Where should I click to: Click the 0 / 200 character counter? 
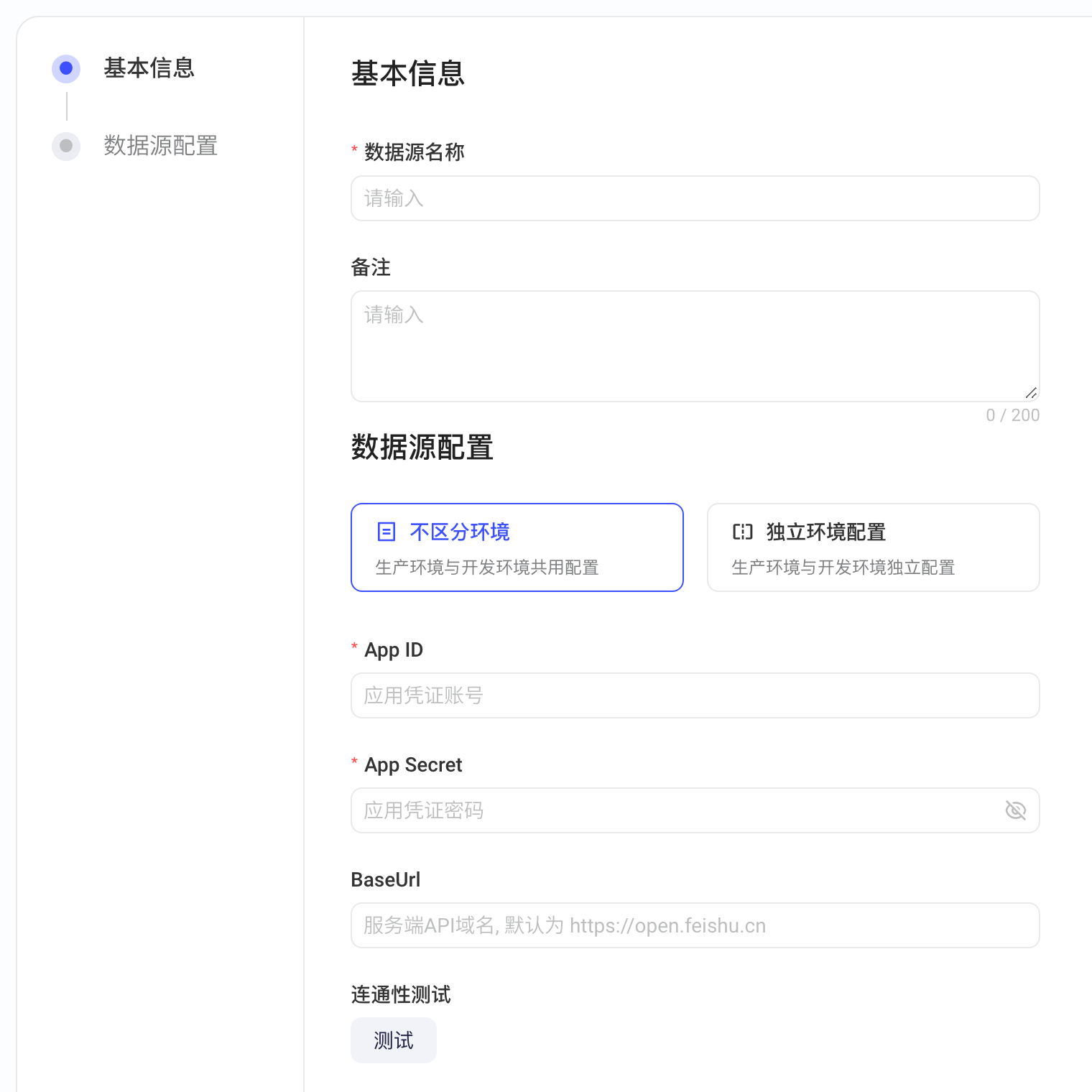click(x=1013, y=415)
